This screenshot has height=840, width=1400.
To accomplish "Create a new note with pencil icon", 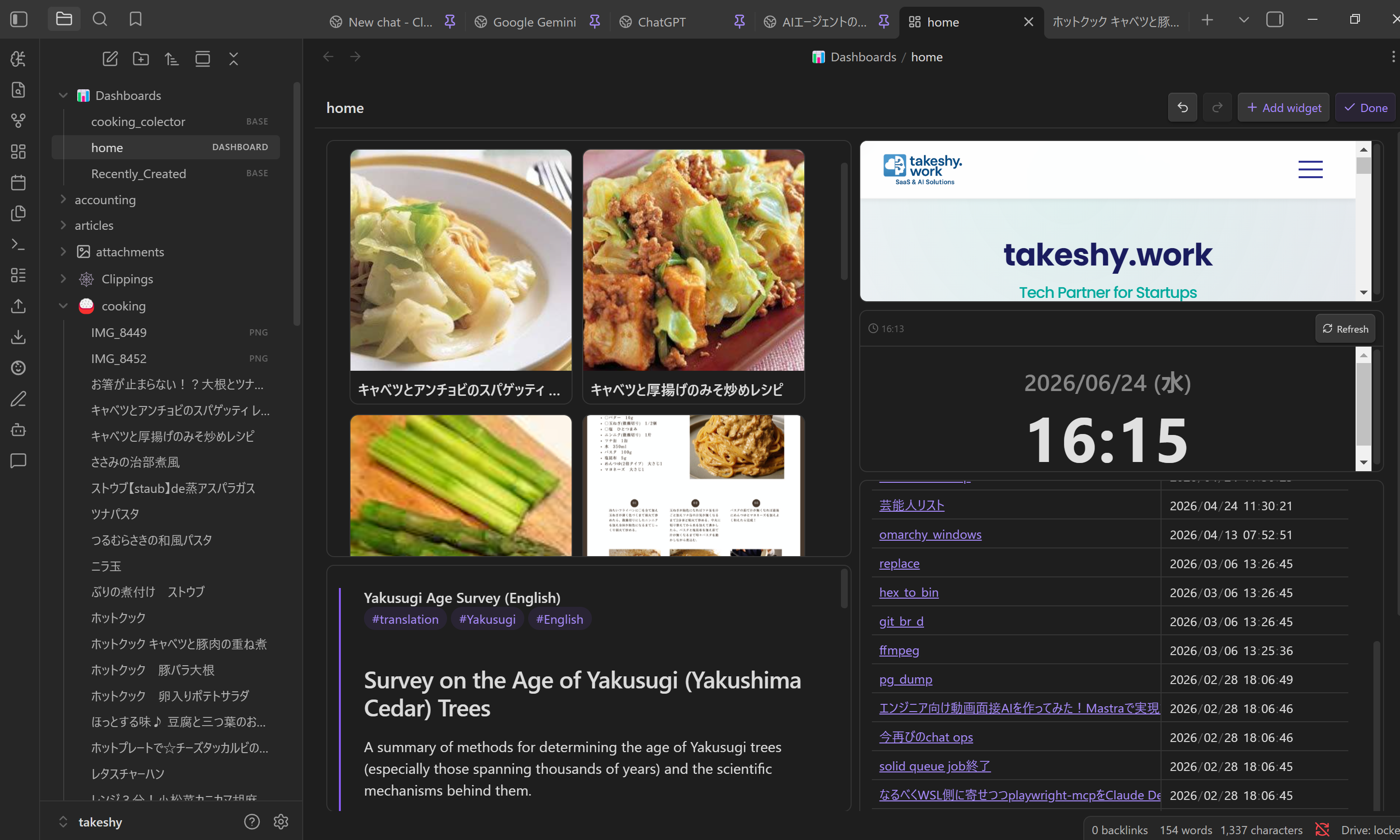I will click(x=110, y=58).
